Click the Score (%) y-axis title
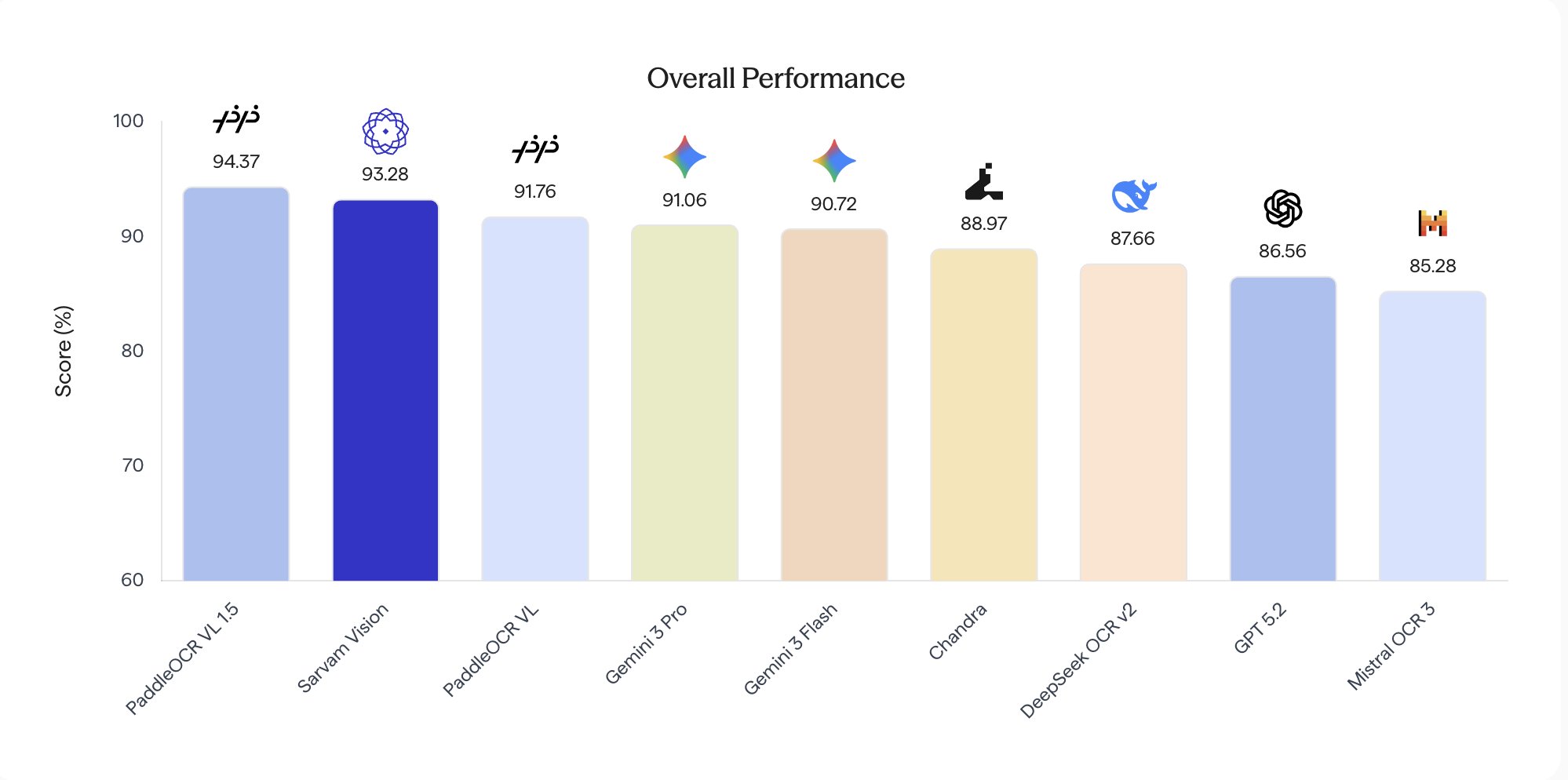Screen dimensions: 1568x780 click(64, 351)
